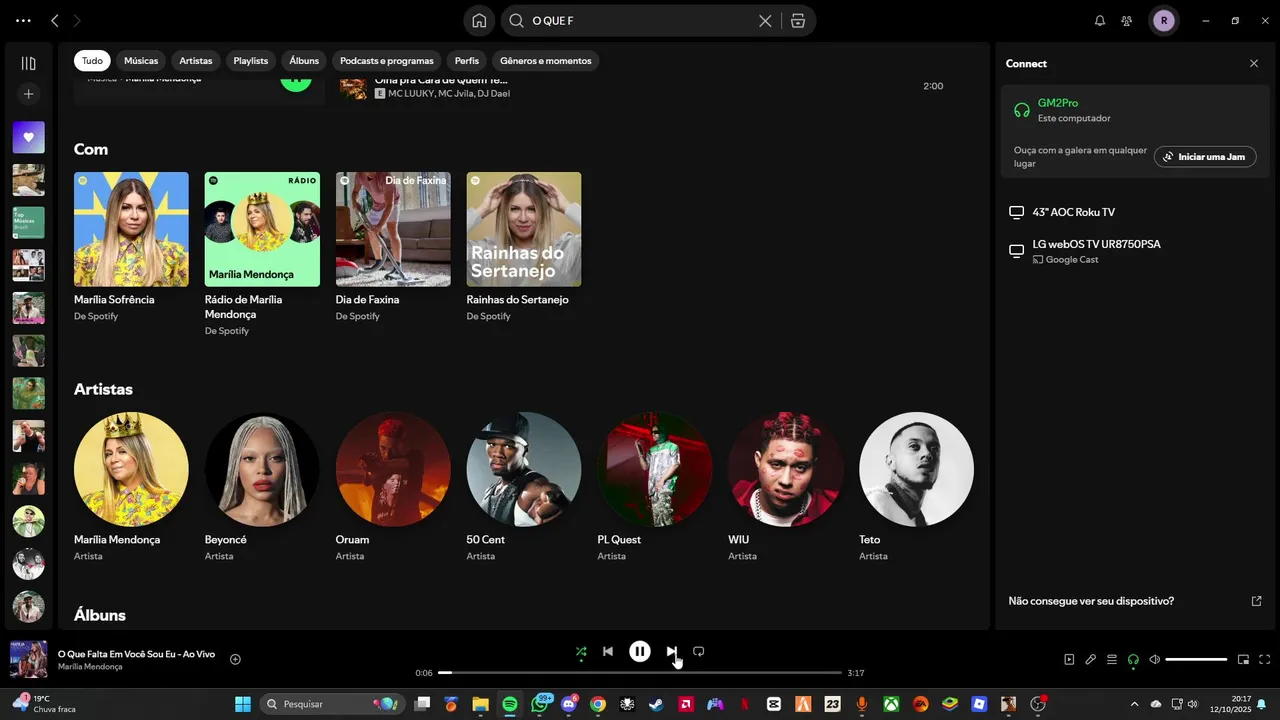Open Marília Sofrência playlist cover

(131, 229)
